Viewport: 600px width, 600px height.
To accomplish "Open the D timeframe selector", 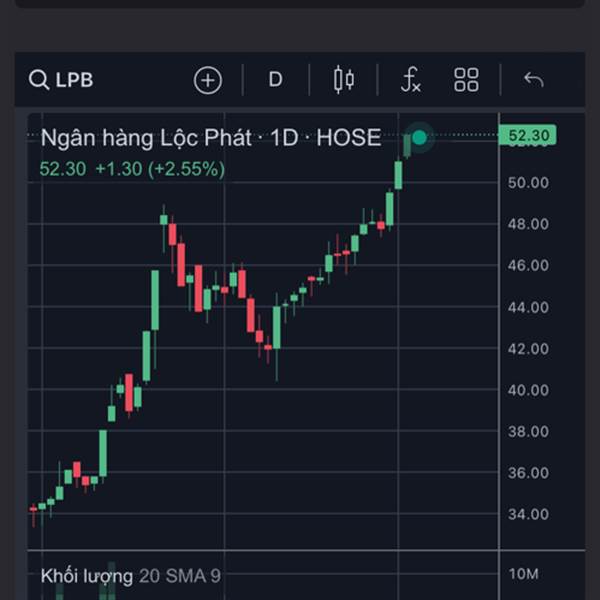I will pos(276,80).
